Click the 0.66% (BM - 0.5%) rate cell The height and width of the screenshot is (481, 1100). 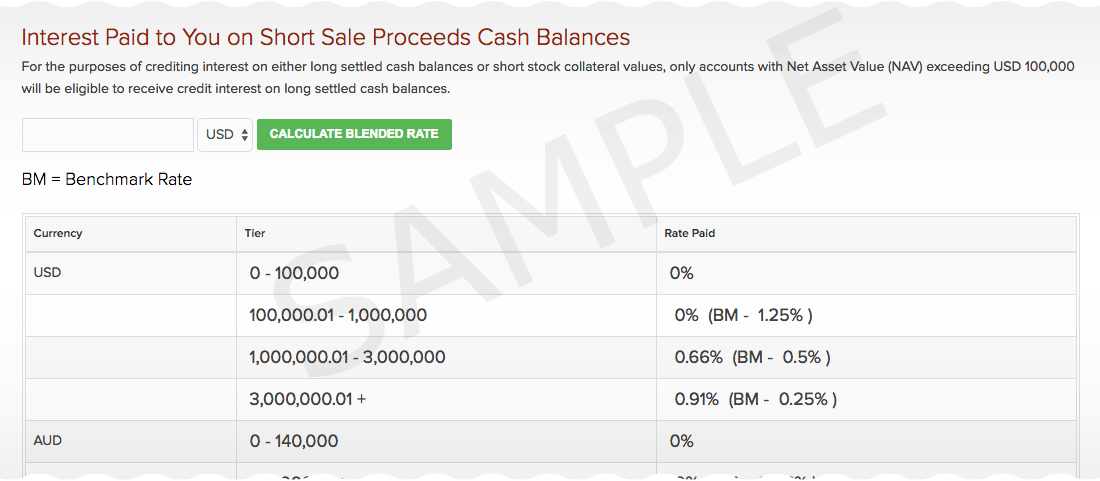pos(752,357)
